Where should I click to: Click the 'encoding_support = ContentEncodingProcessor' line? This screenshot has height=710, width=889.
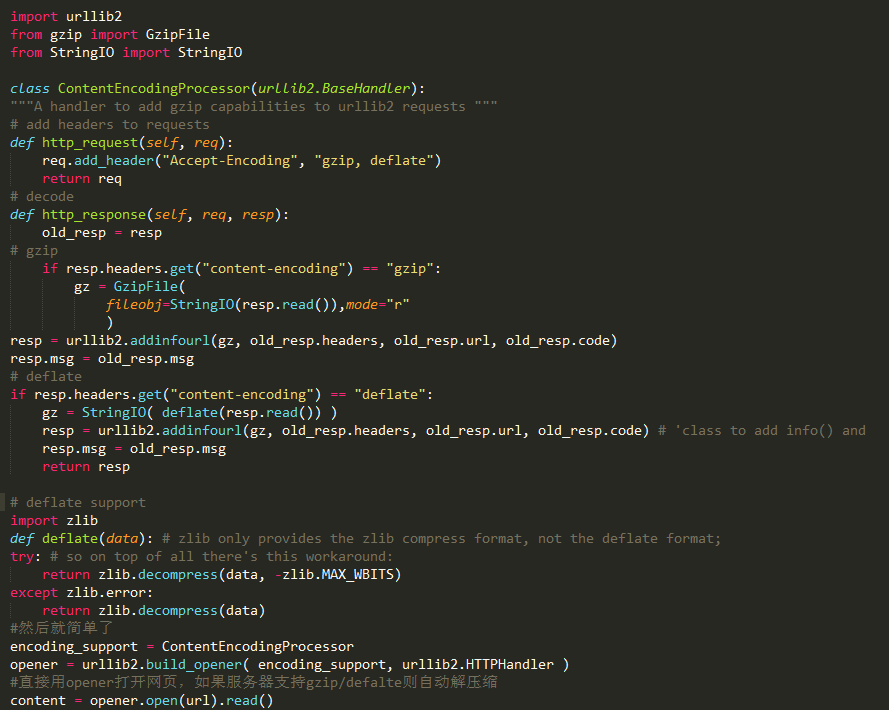click(182, 647)
